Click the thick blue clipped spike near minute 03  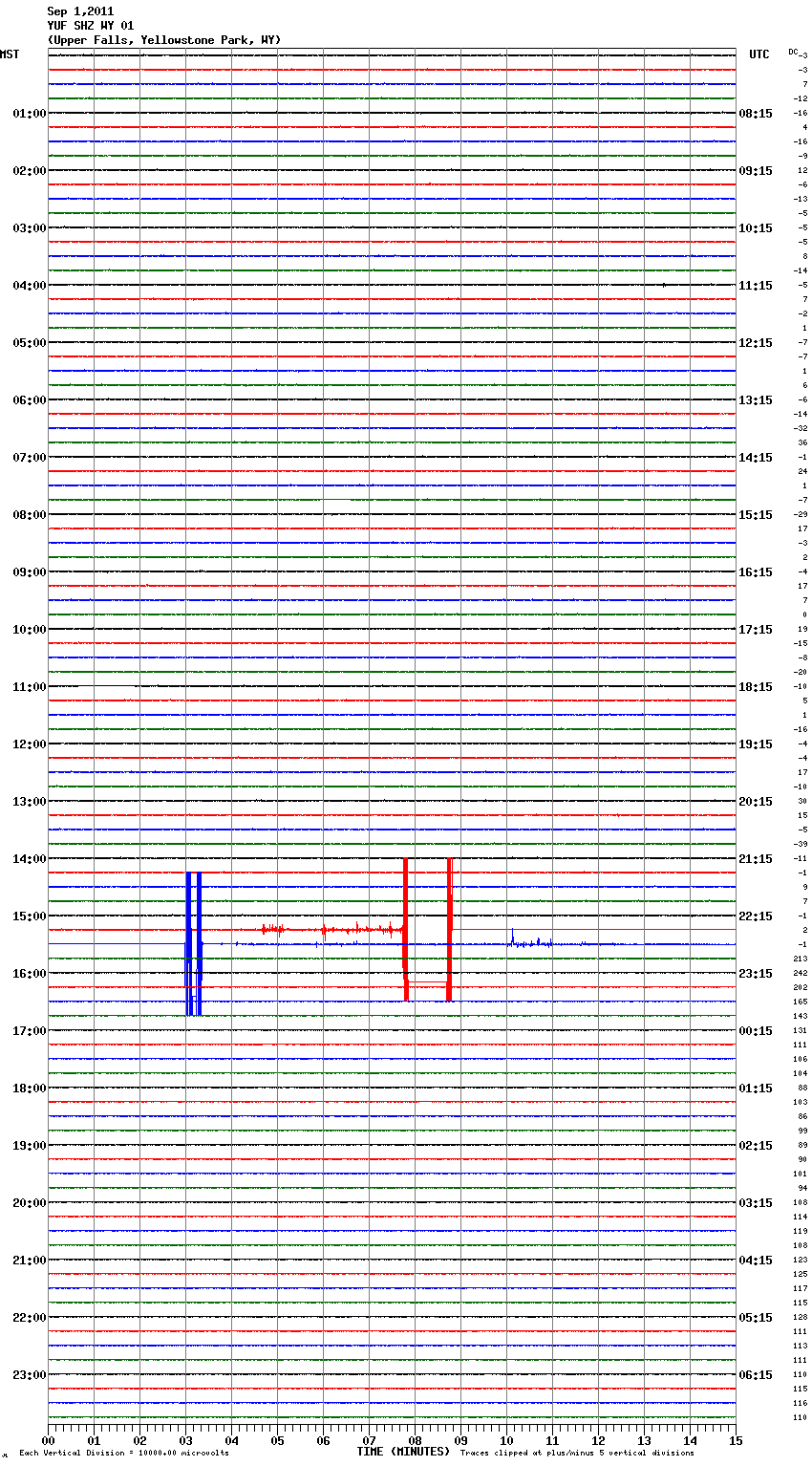pyautogui.click(x=189, y=943)
